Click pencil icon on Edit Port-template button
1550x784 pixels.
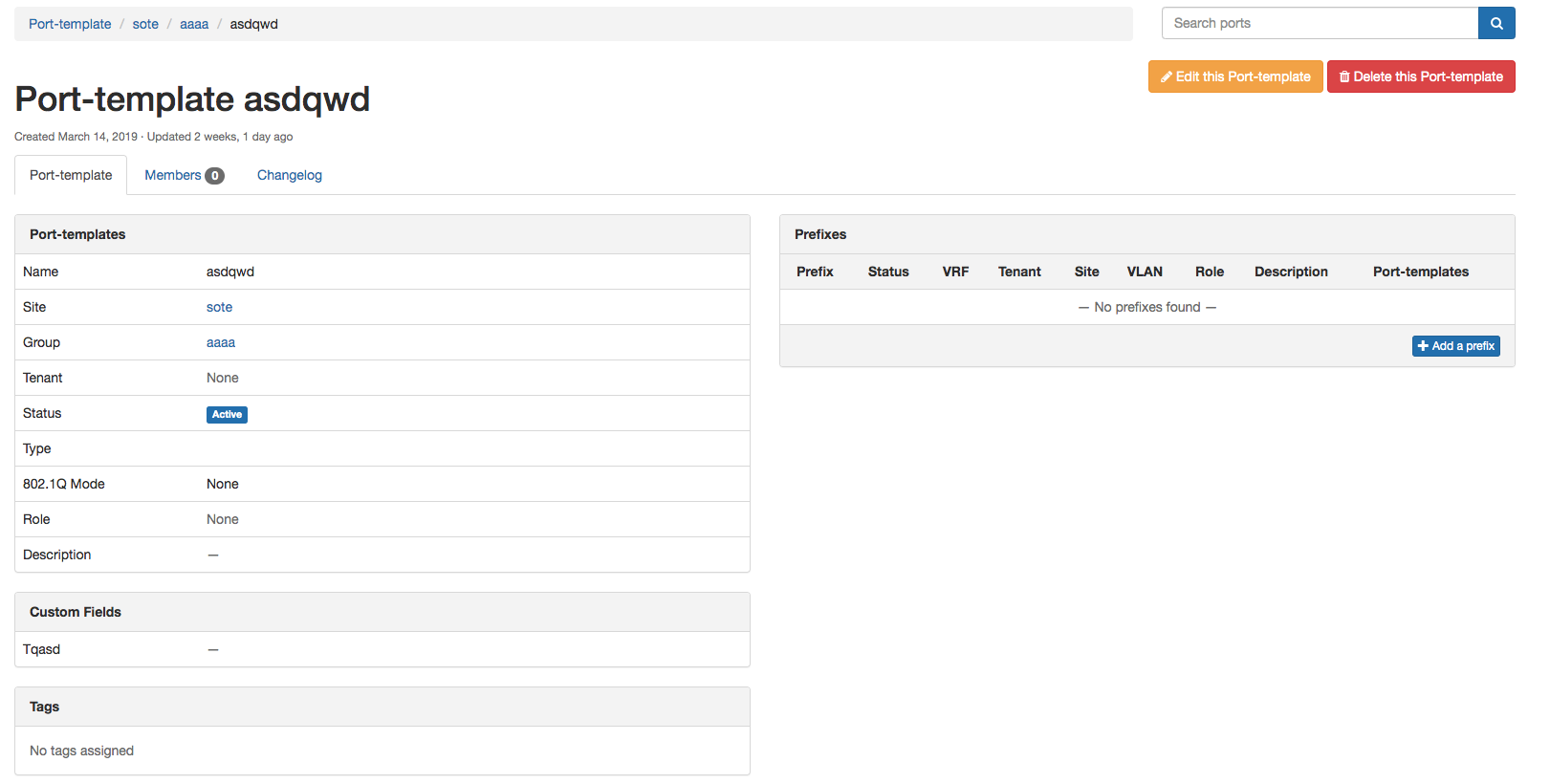[1166, 77]
